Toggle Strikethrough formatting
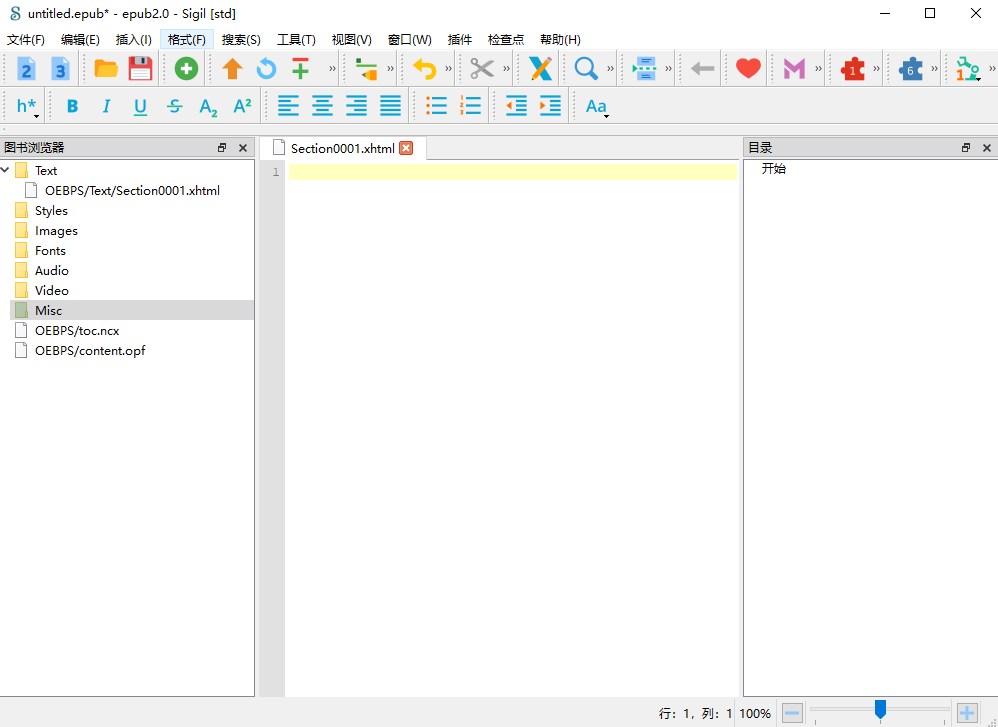 175,106
